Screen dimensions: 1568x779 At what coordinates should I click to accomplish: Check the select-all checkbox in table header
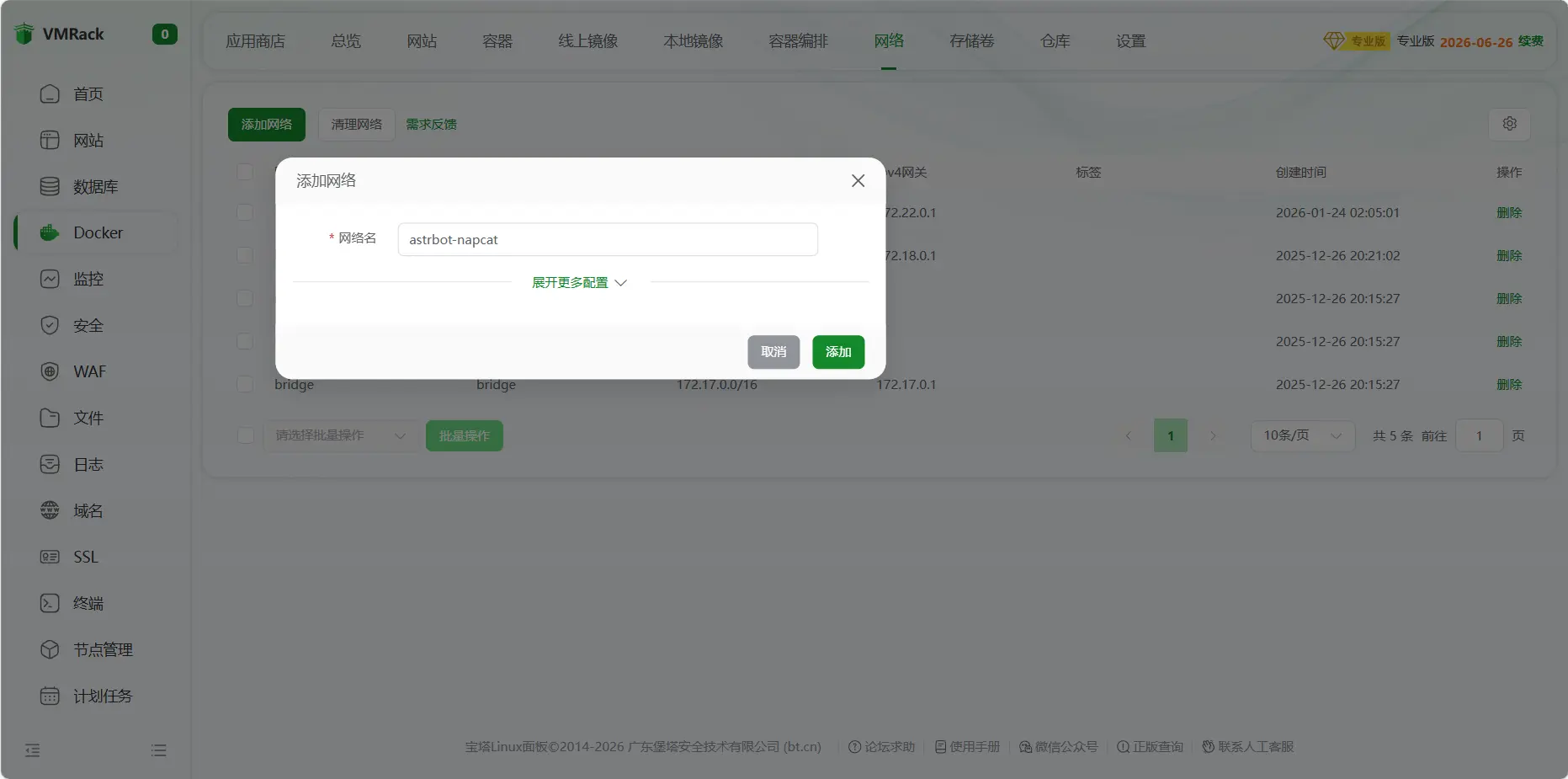[245, 172]
